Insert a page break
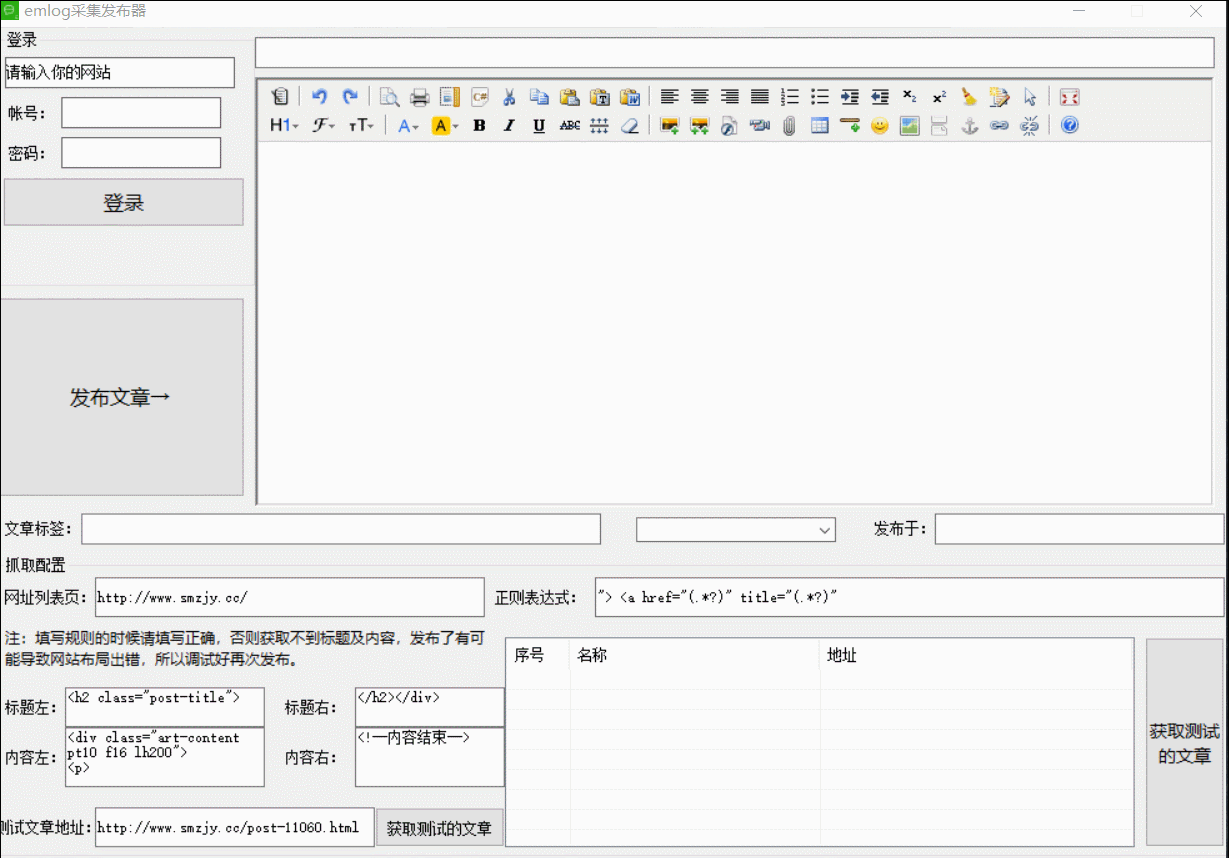Viewport: 1229px width, 858px height. pyautogui.click(x=940, y=126)
